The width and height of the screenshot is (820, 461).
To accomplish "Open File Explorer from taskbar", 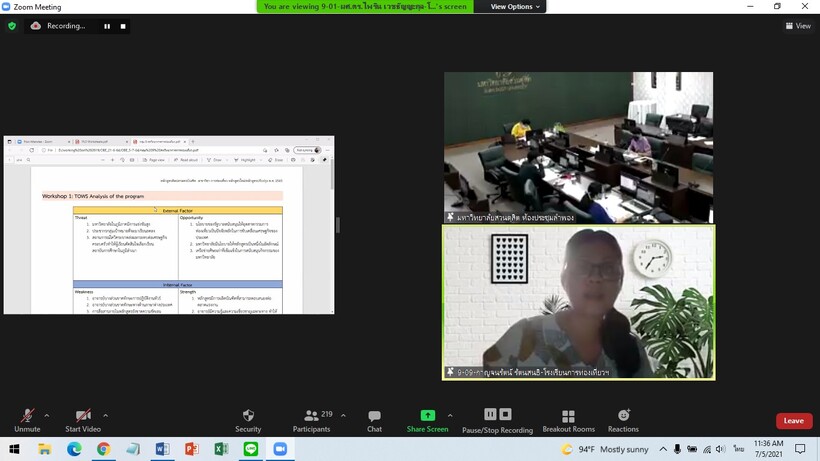I will tap(44, 449).
